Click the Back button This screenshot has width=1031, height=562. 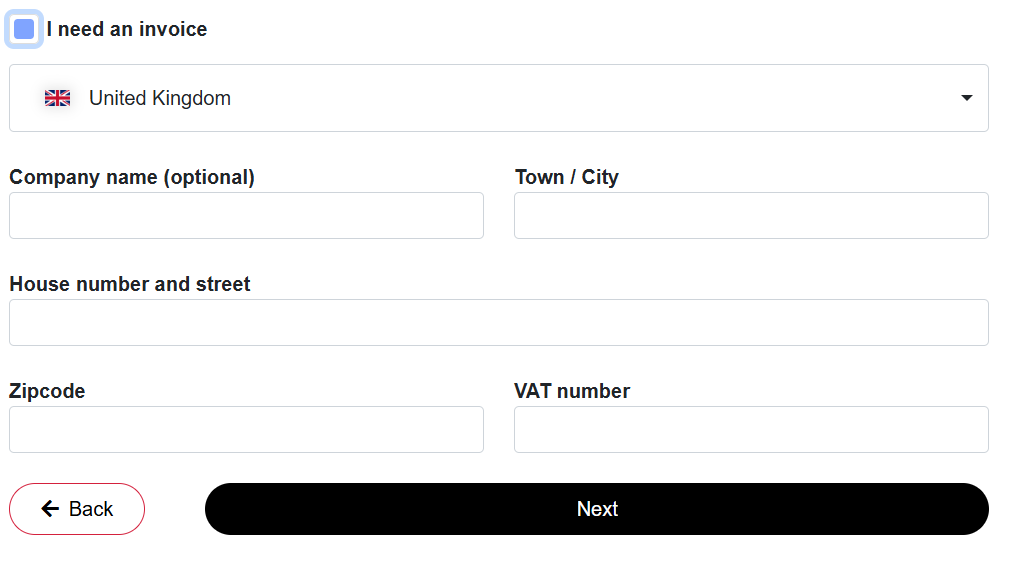[x=77, y=509]
